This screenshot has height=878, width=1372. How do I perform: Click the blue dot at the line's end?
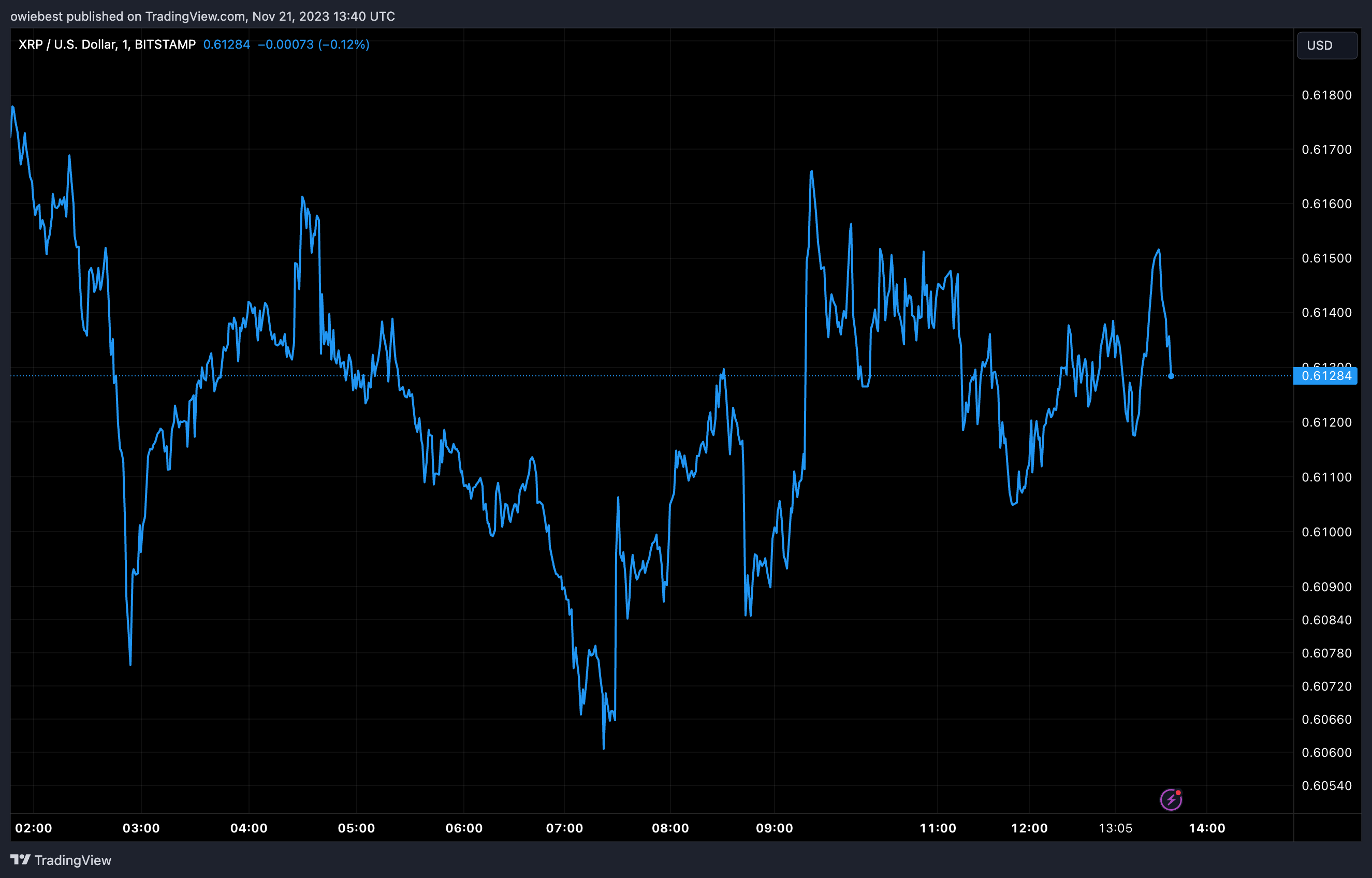(x=1171, y=376)
